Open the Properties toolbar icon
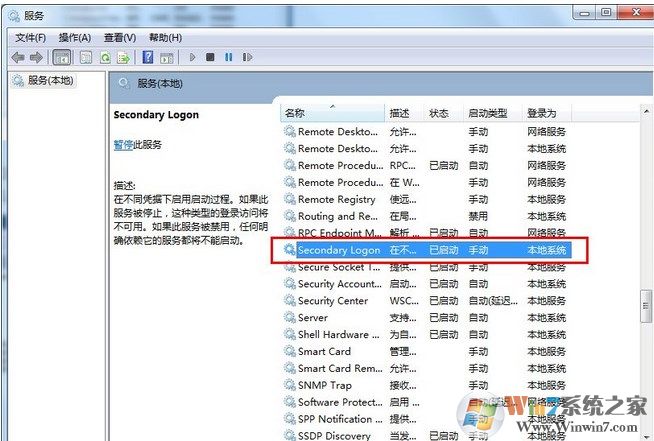654x441 pixels. point(86,57)
